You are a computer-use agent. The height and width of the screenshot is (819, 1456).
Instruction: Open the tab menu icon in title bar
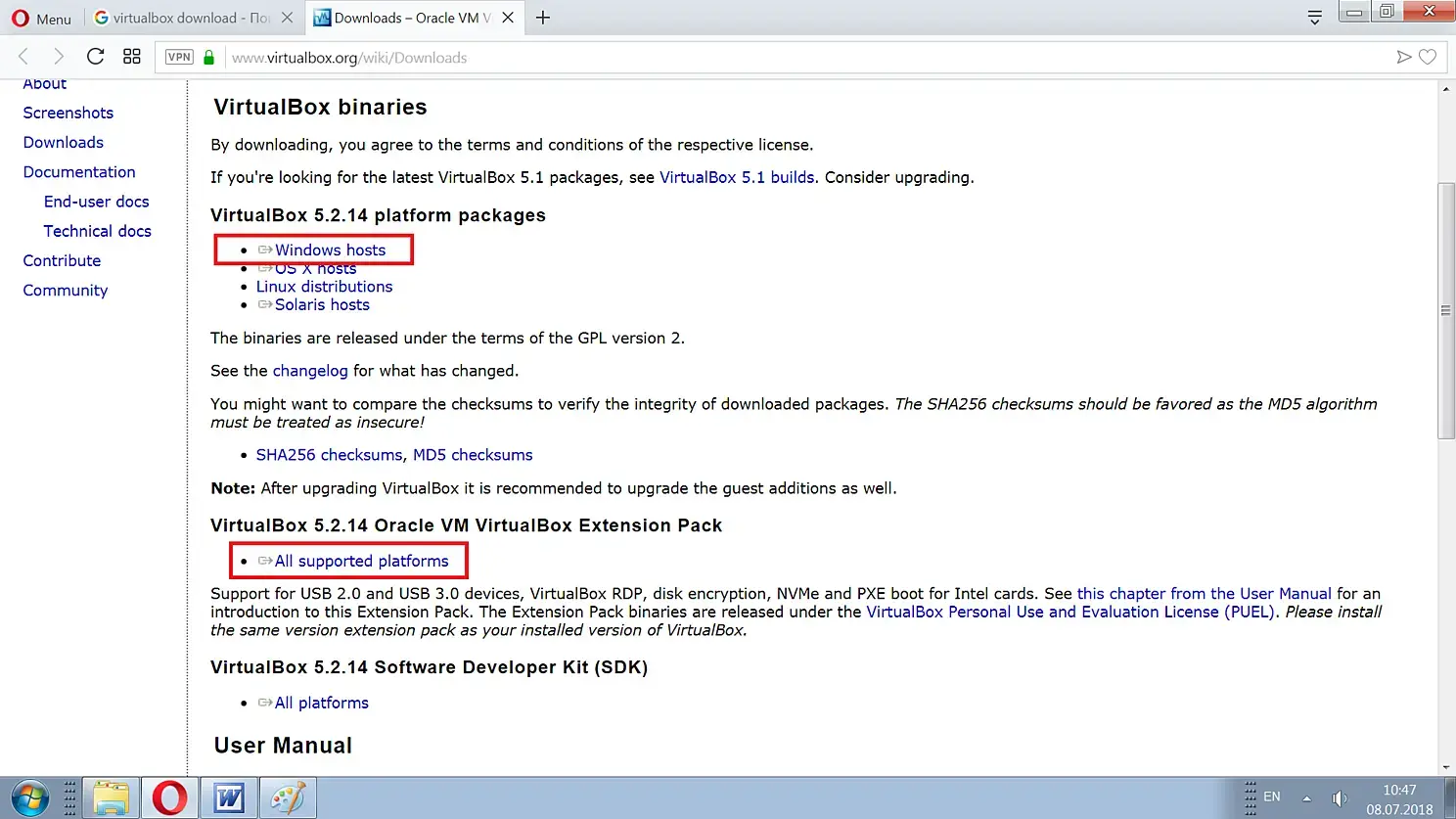pyautogui.click(x=1315, y=18)
